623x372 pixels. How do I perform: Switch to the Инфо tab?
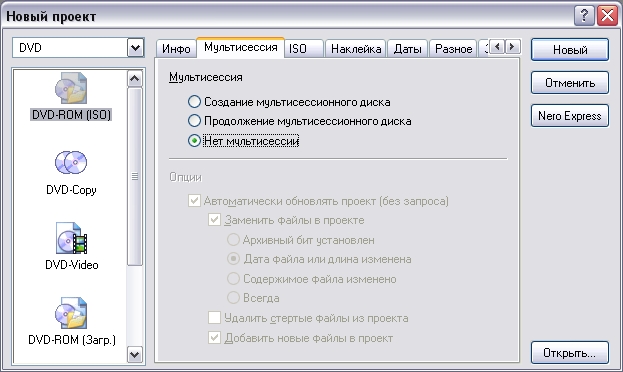click(176, 49)
